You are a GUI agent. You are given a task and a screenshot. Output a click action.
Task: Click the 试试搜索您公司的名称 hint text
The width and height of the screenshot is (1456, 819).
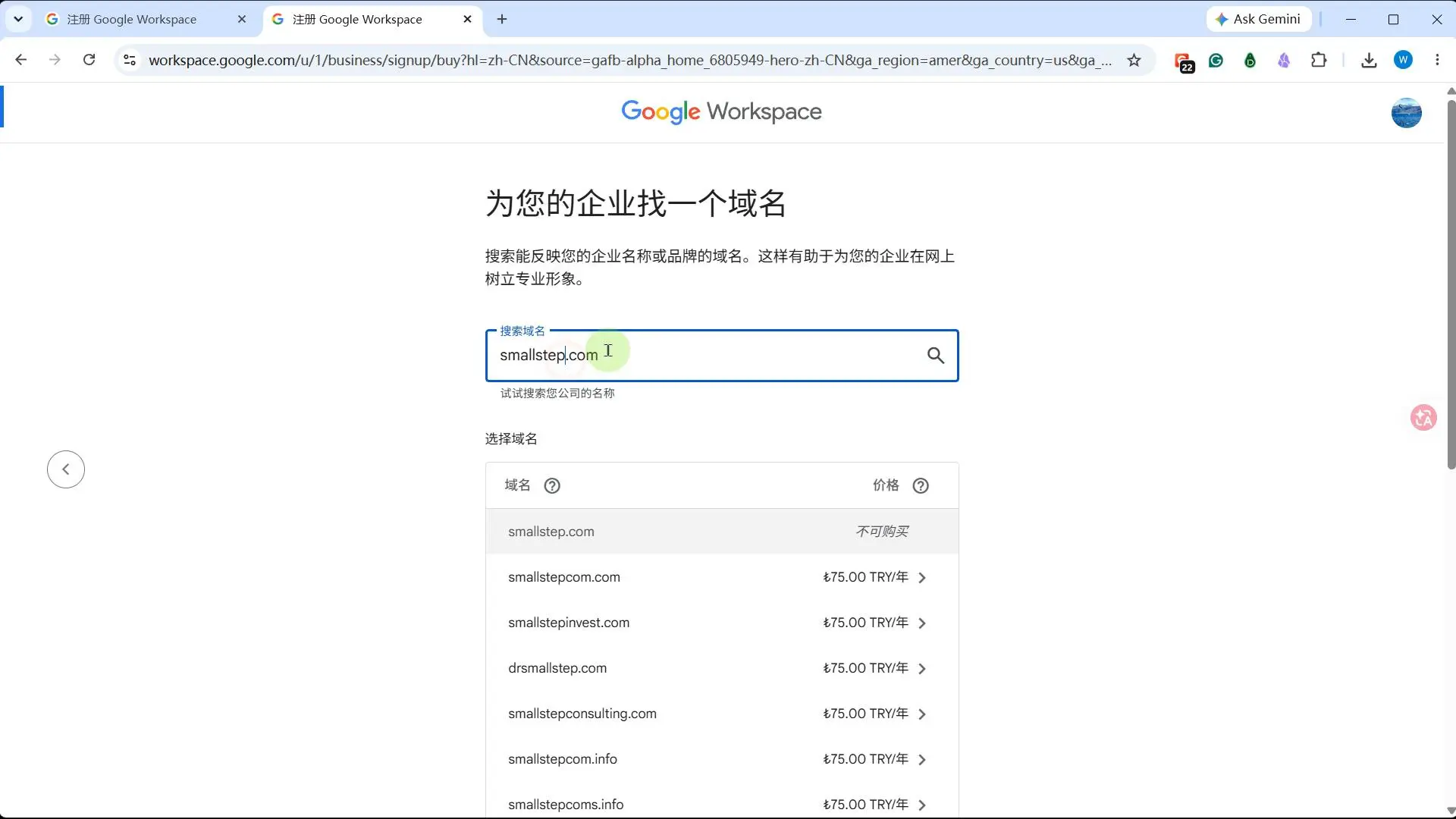click(557, 394)
